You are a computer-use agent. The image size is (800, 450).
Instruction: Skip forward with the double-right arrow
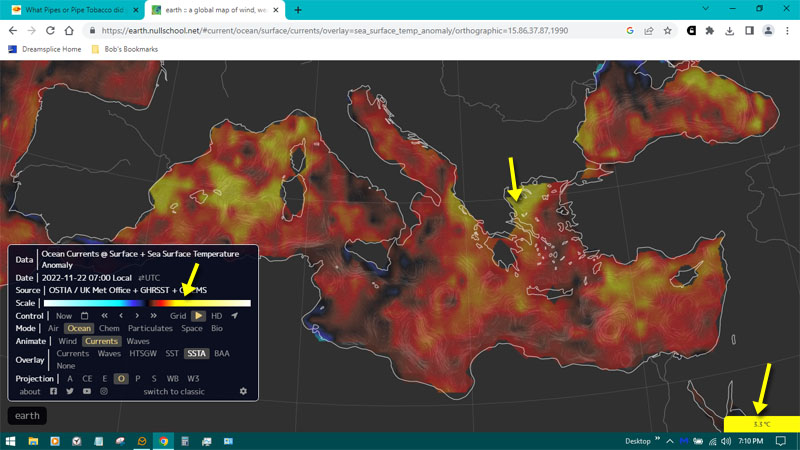click(x=154, y=316)
